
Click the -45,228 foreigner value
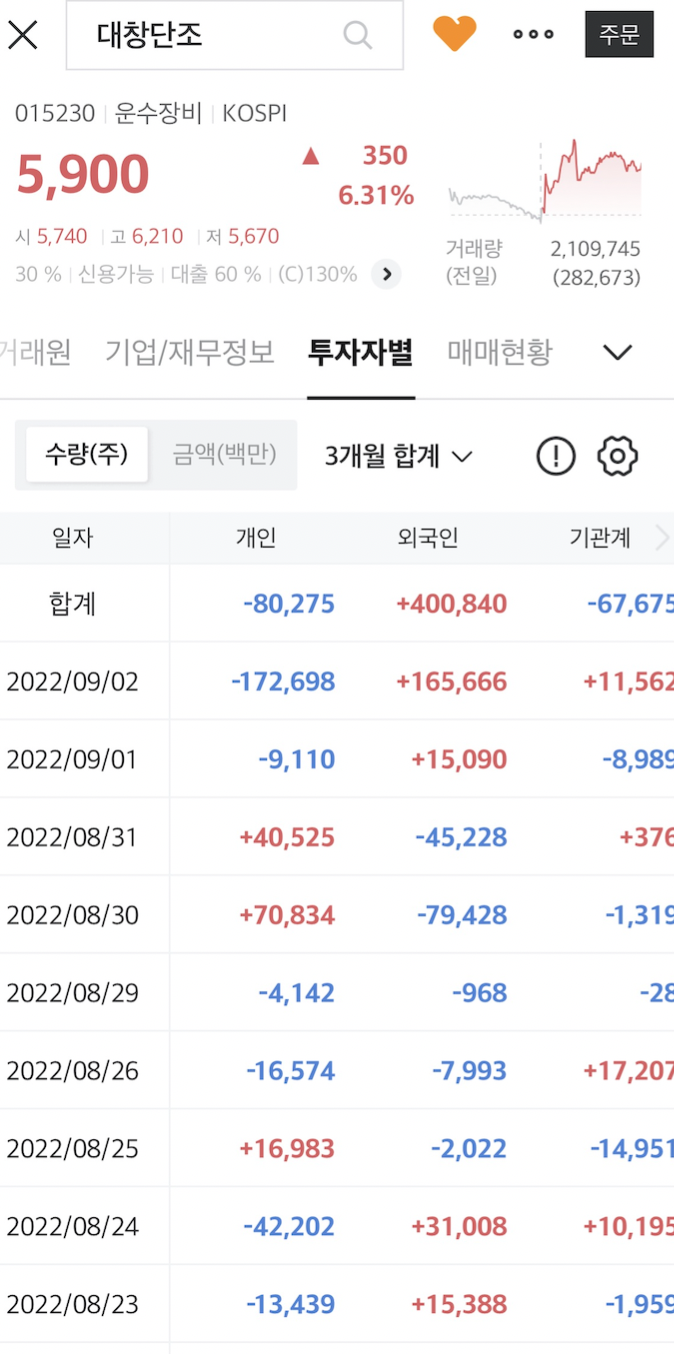pos(461,837)
